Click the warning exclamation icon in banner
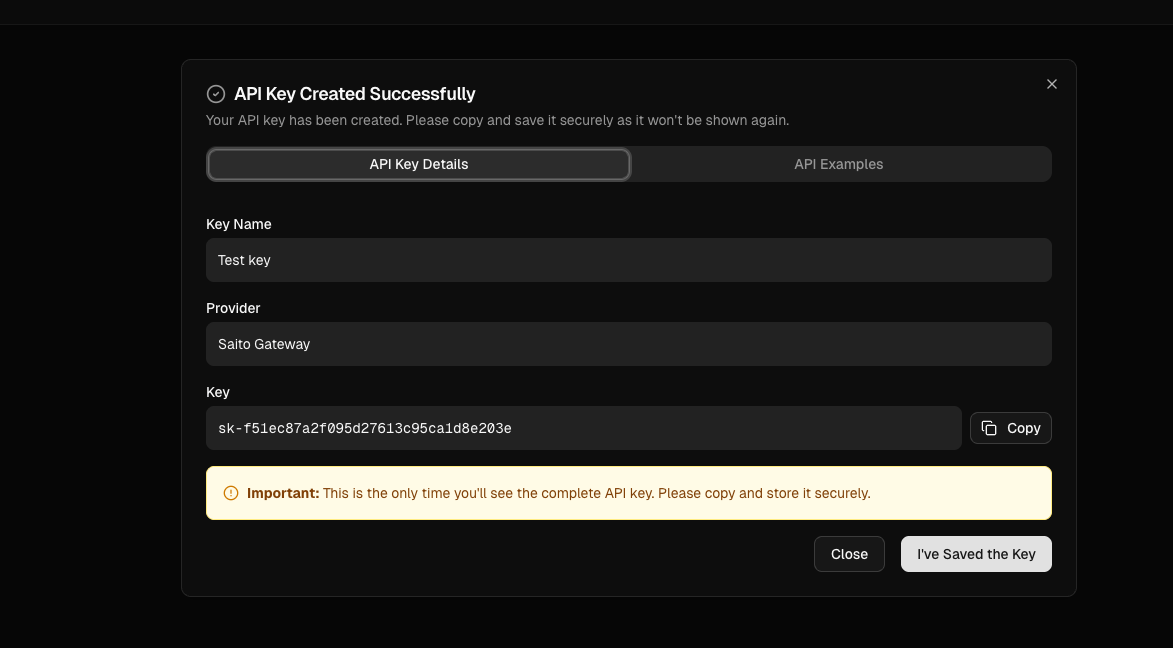The image size is (1173, 648). (231, 493)
